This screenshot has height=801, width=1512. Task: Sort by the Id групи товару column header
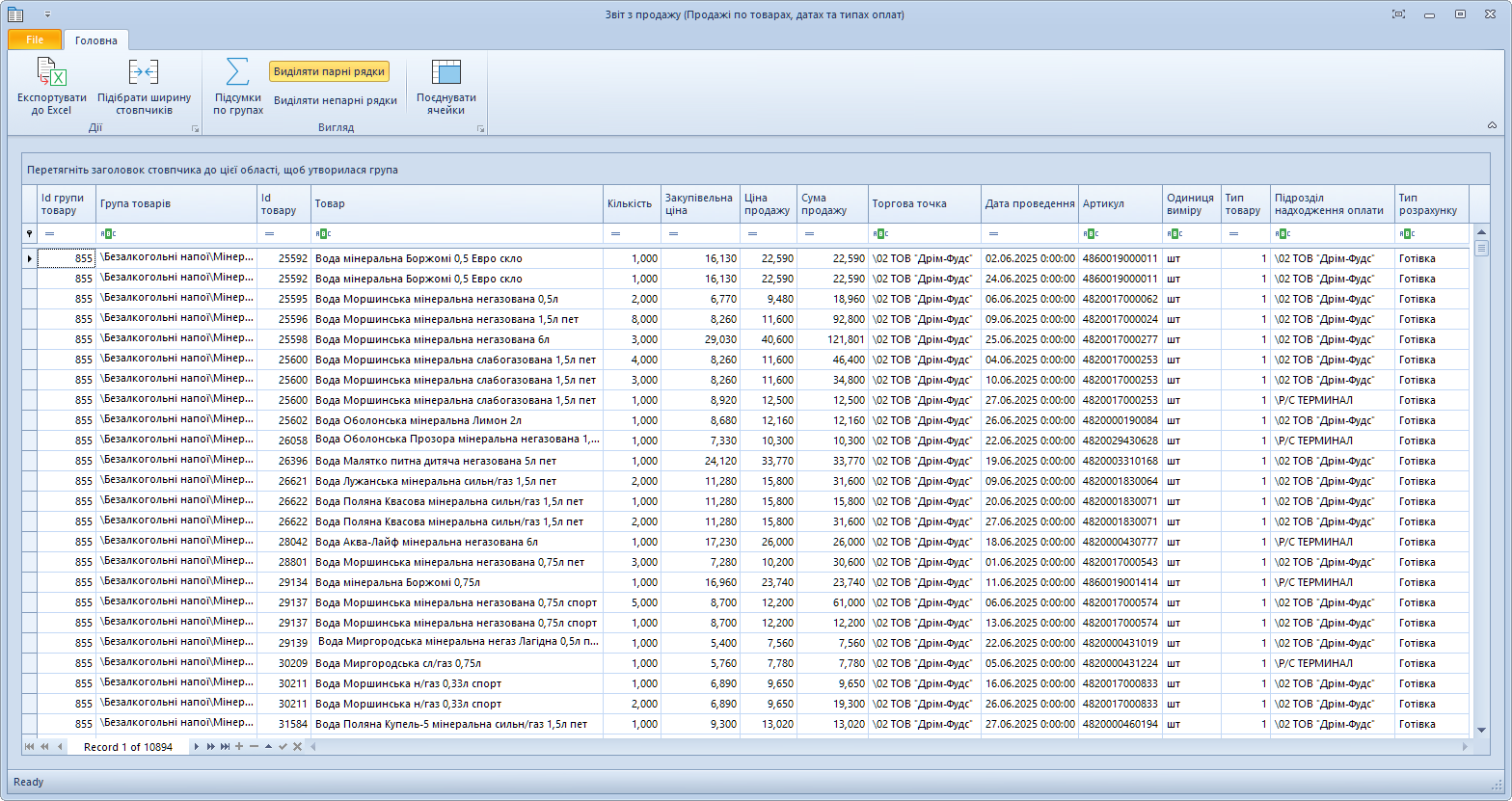coord(67,204)
